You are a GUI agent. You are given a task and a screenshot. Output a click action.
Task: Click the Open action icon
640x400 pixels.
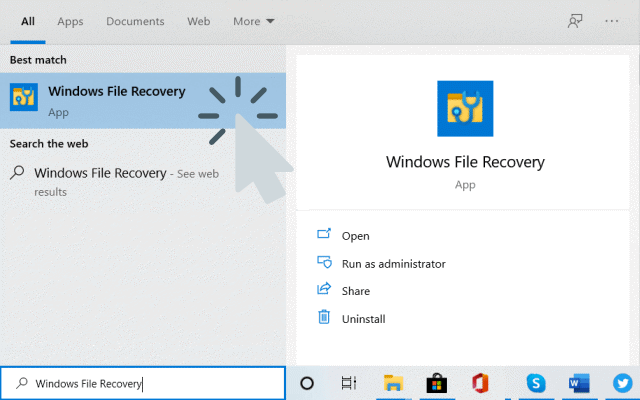pyautogui.click(x=324, y=234)
